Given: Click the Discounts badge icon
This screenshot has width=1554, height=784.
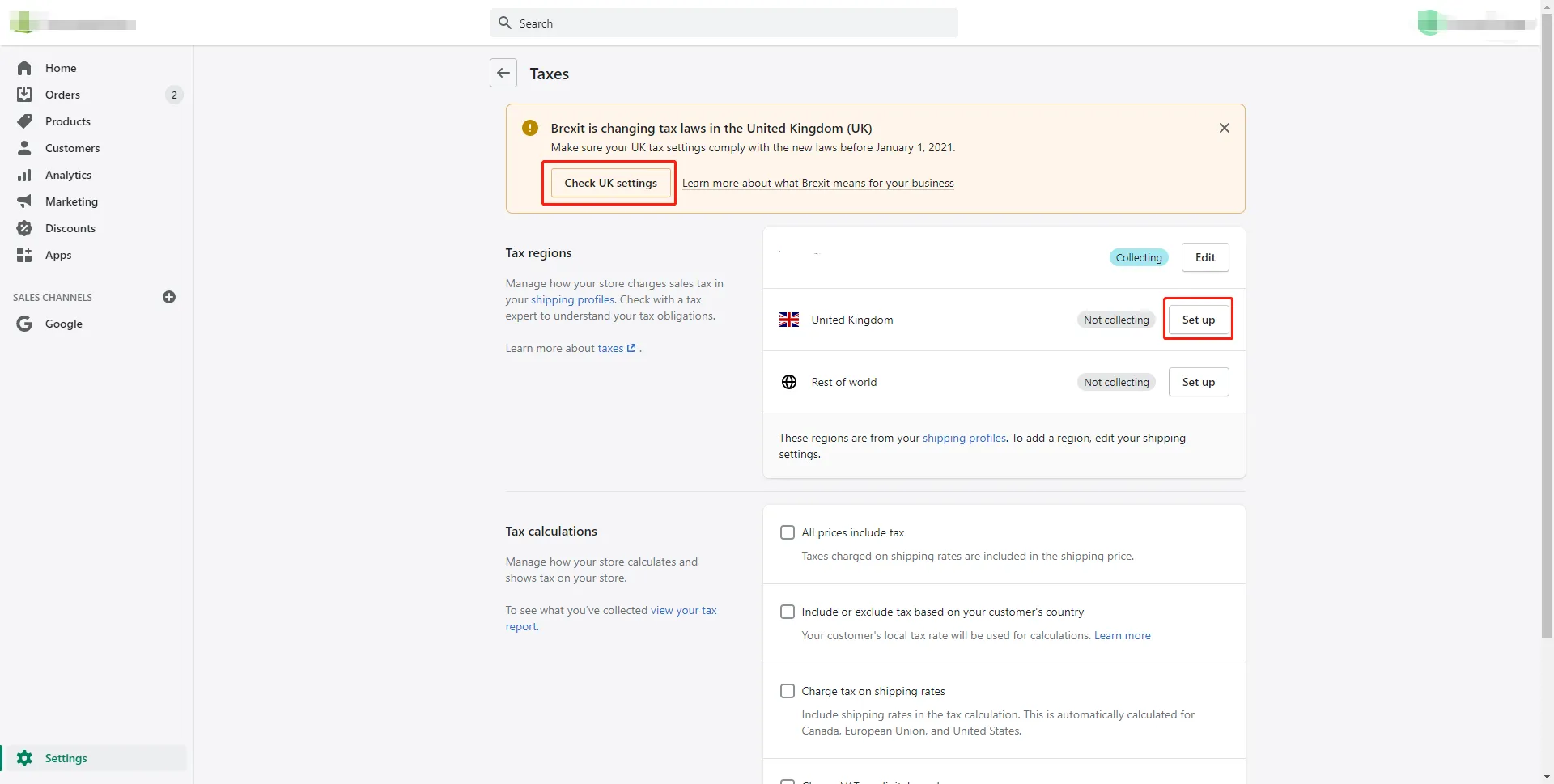Looking at the screenshot, I should click(24, 228).
